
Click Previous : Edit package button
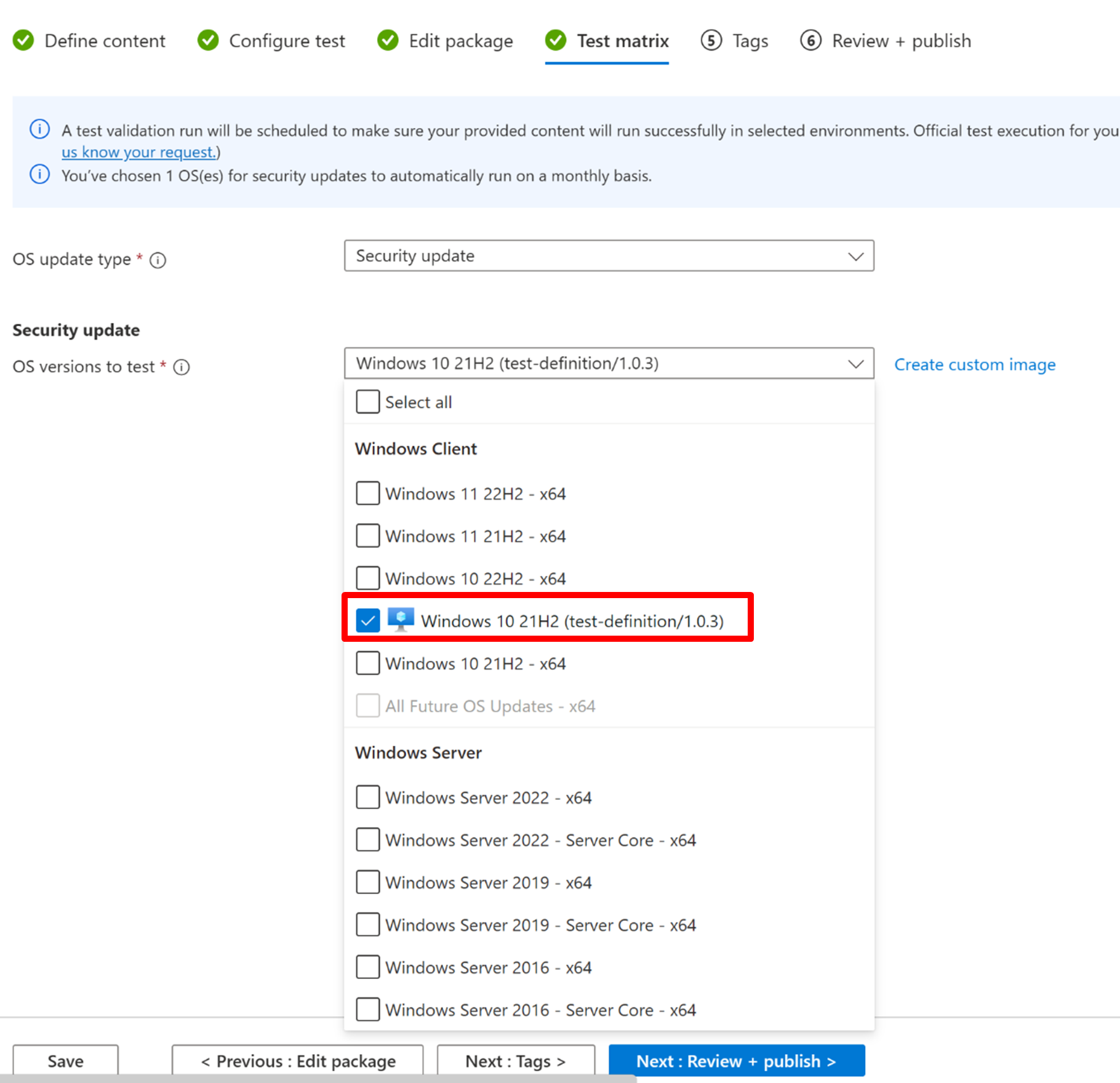[x=298, y=1061]
